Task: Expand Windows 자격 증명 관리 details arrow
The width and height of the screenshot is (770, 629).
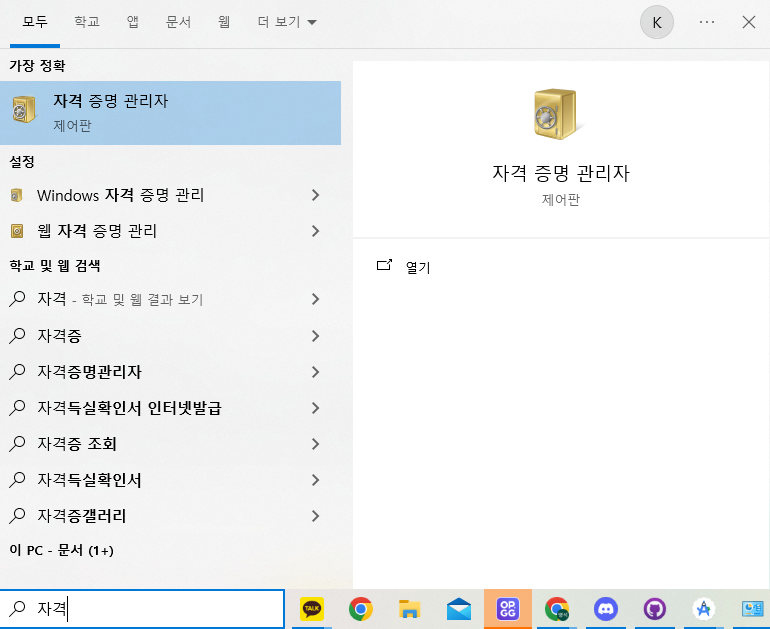Action: pos(315,195)
